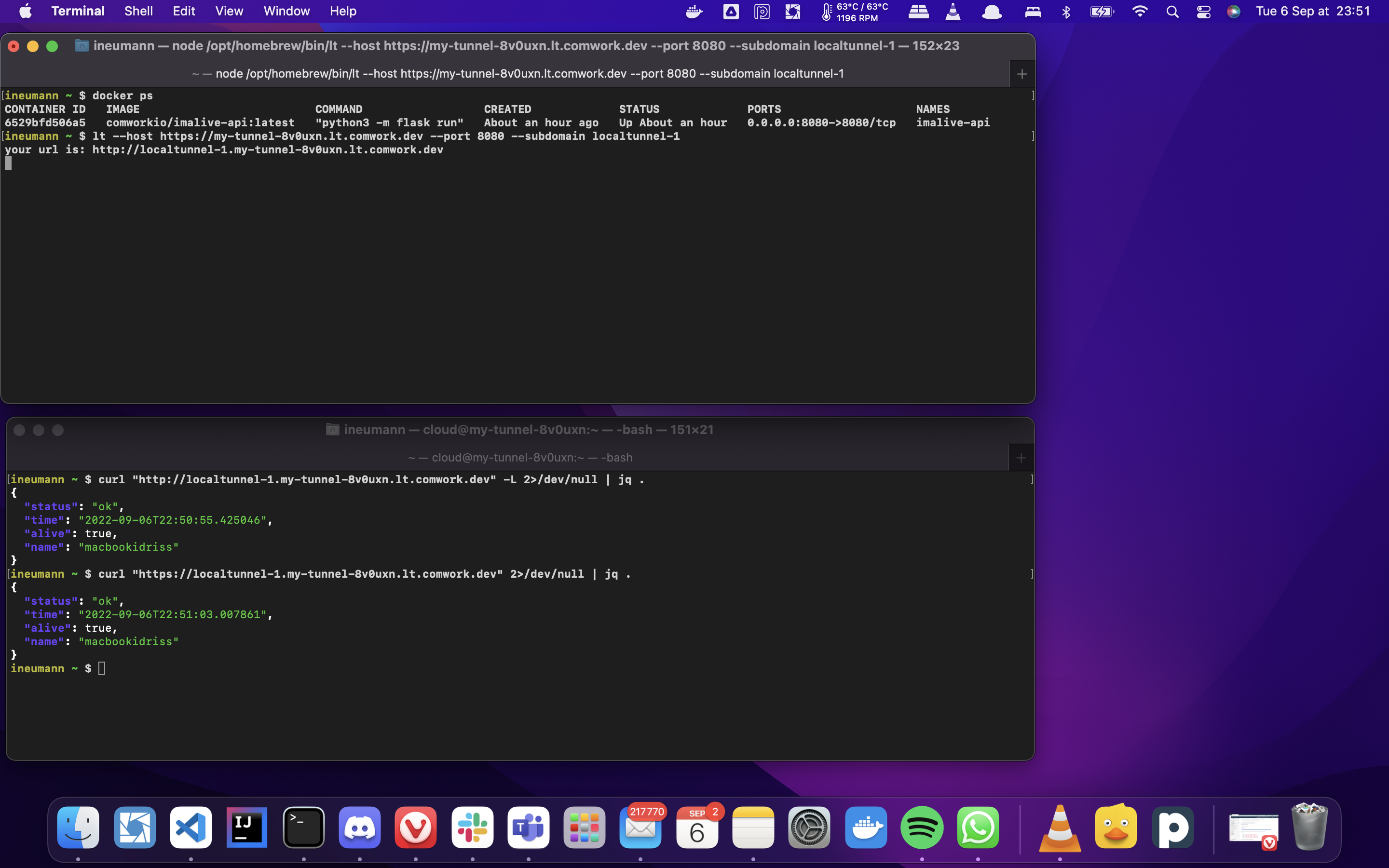Image resolution: width=1389 pixels, height=868 pixels.
Task: Open the Shell menu
Action: click(x=138, y=11)
